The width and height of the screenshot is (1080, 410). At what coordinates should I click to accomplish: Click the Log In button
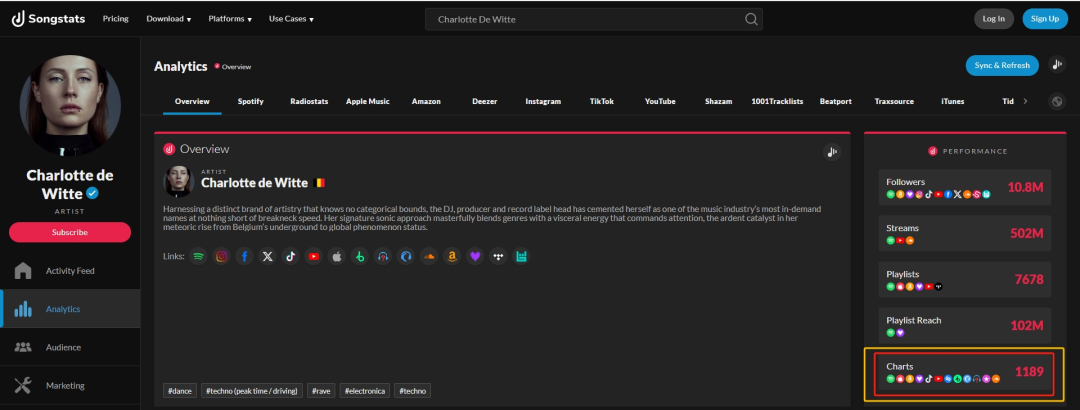(x=994, y=19)
